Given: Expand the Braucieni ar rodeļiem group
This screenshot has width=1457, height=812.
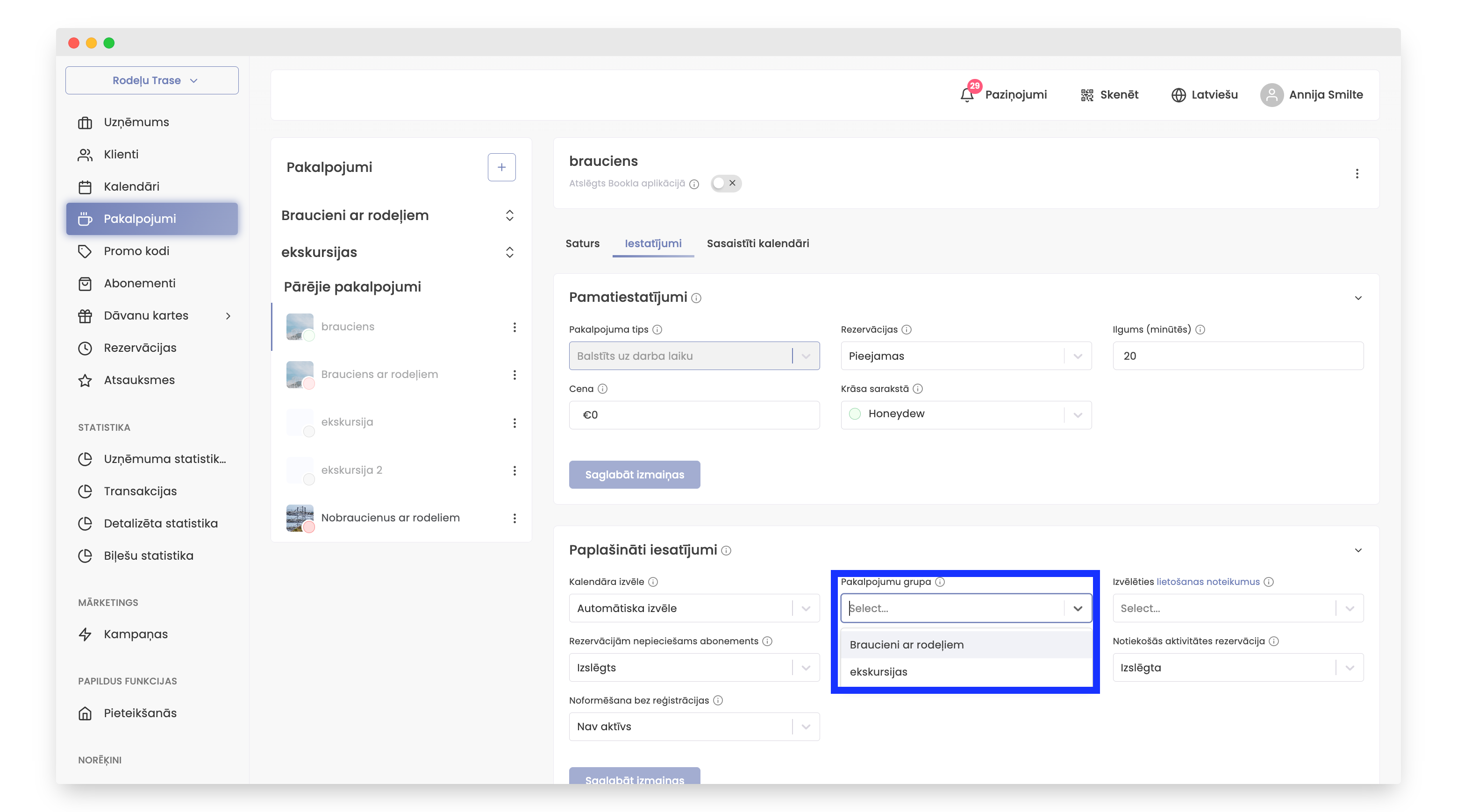Looking at the screenshot, I should (509, 215).
